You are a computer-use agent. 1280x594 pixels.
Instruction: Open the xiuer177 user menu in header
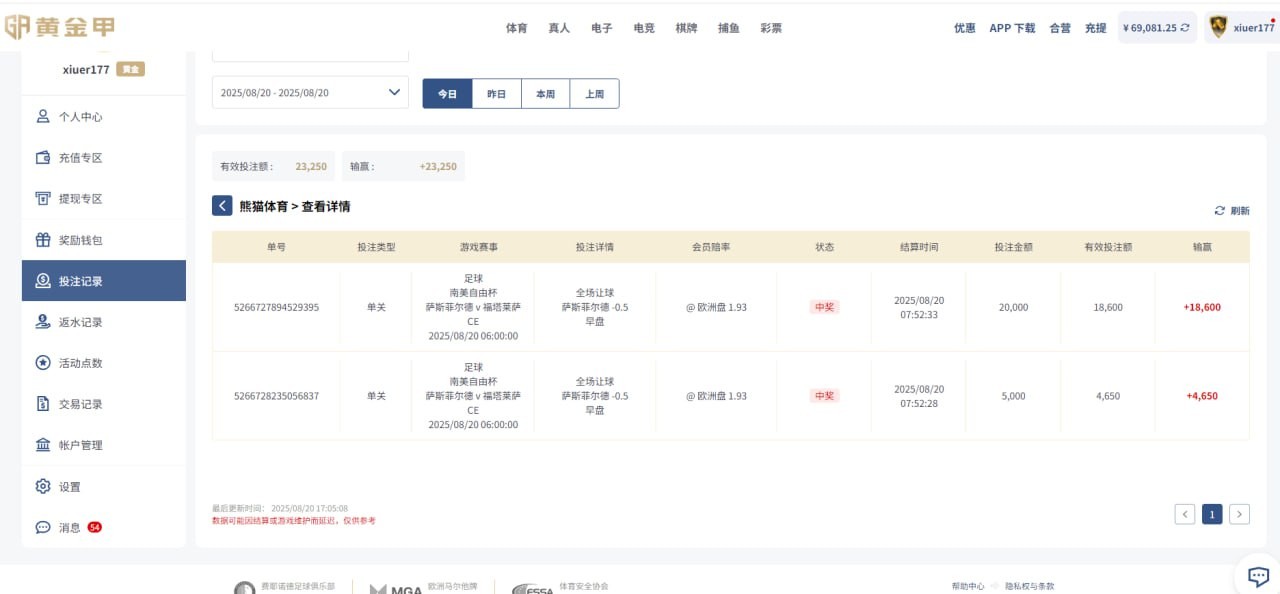click(1242, 28)
